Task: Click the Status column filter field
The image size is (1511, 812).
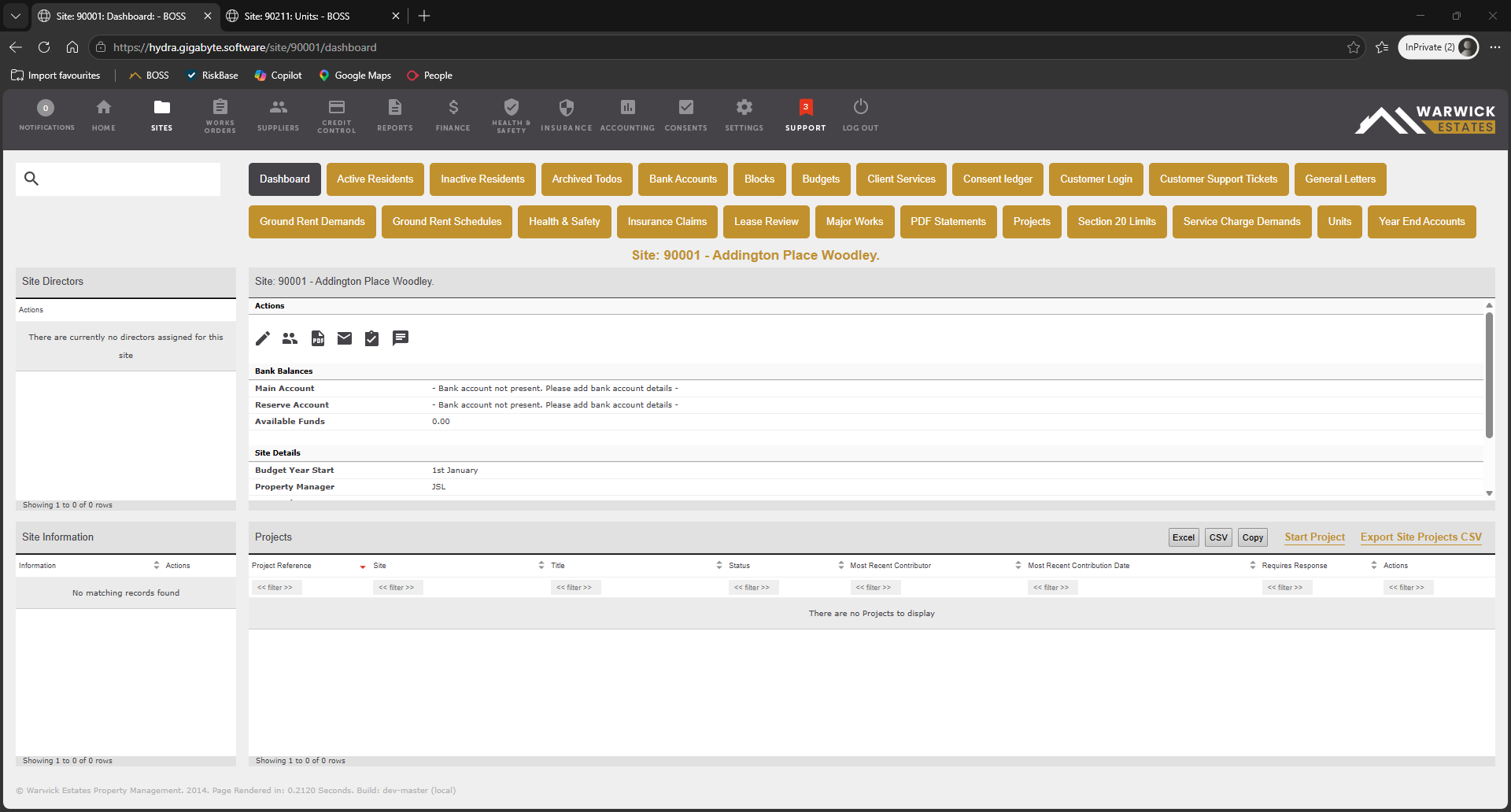Action: (752, 588)
